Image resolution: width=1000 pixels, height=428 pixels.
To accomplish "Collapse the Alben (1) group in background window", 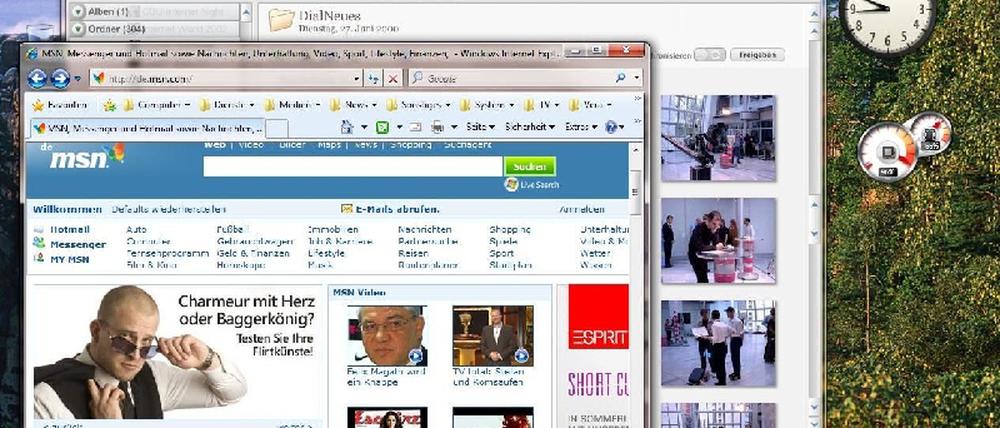I will click(x=78, y=11).
